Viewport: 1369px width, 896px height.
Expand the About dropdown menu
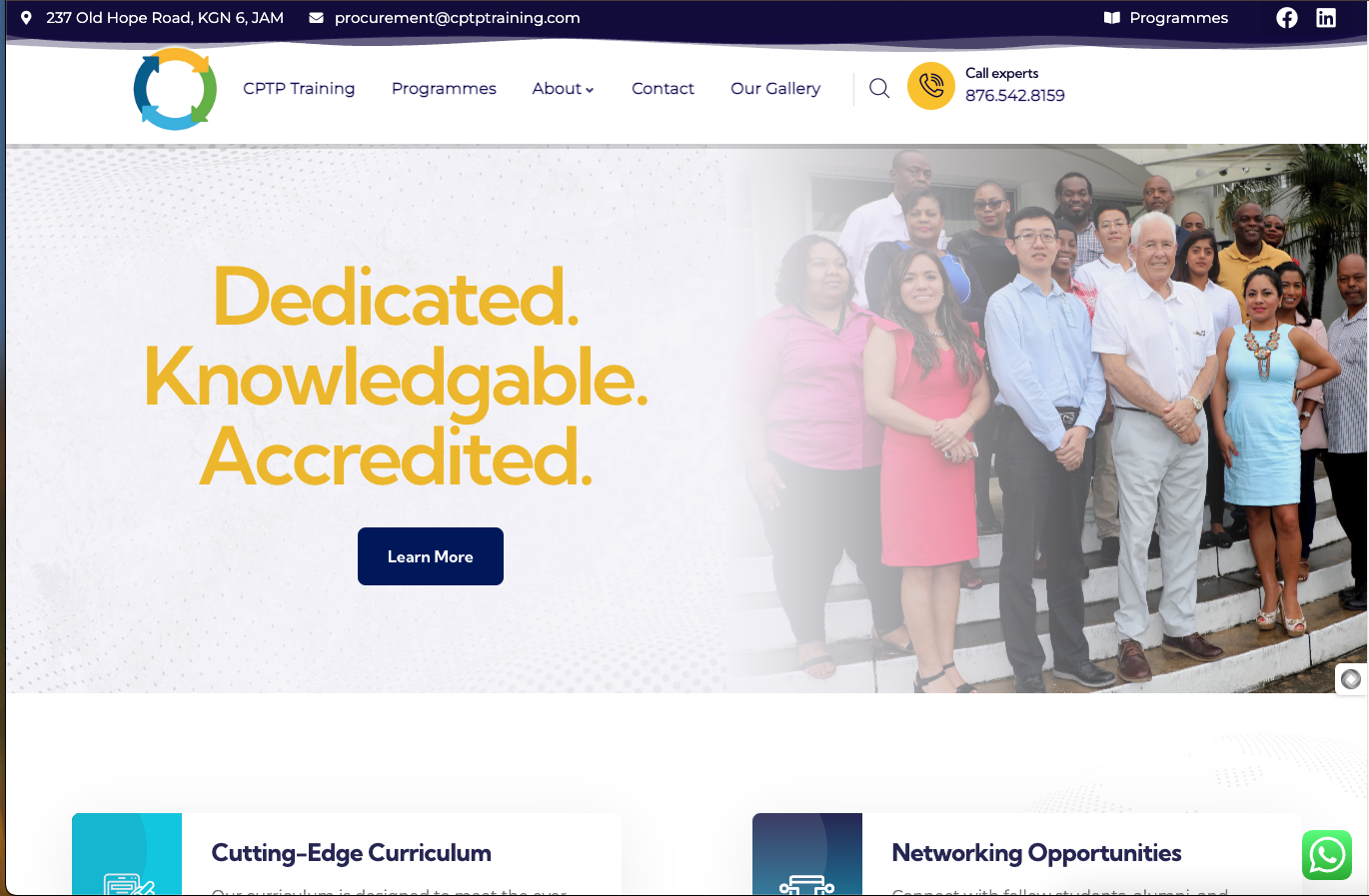[x=563, y=89]
